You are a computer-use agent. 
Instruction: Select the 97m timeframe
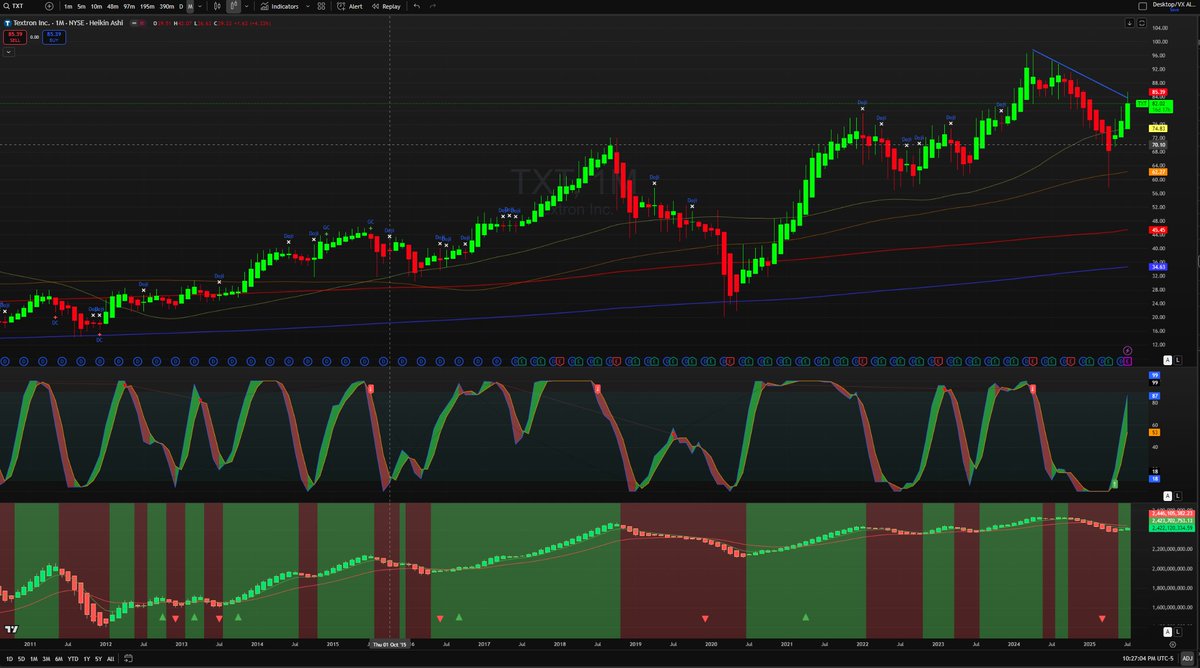click(x=129, y=6)
